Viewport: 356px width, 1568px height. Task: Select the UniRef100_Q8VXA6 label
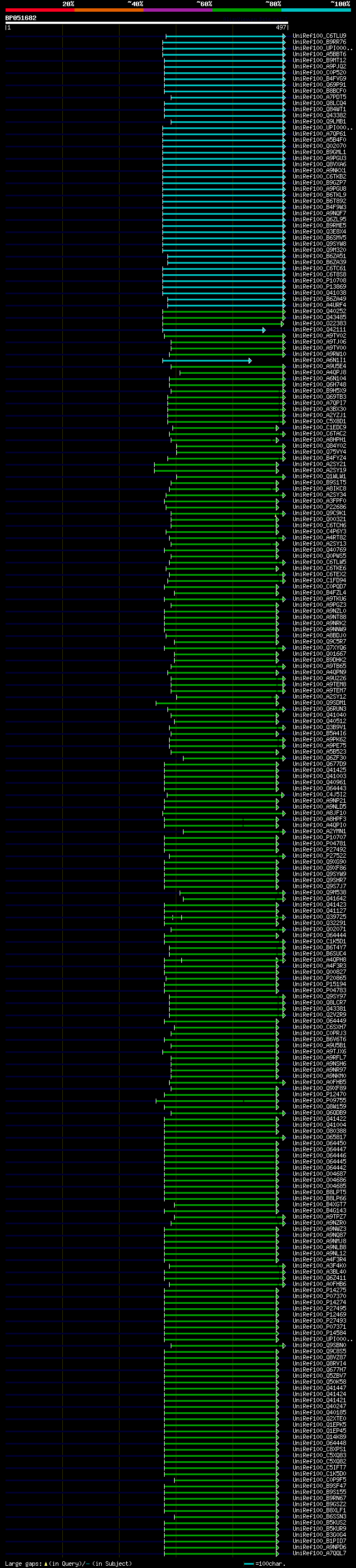coord(319,164)
